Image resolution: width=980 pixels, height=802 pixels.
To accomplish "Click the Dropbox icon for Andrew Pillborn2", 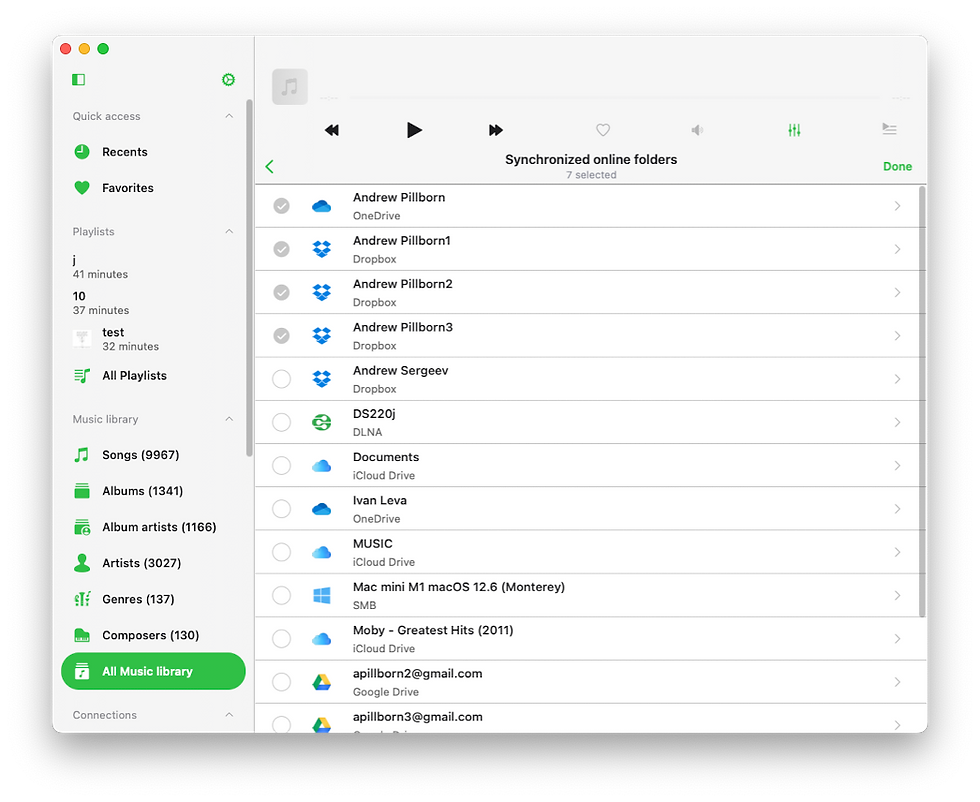I will click(322, 293).
